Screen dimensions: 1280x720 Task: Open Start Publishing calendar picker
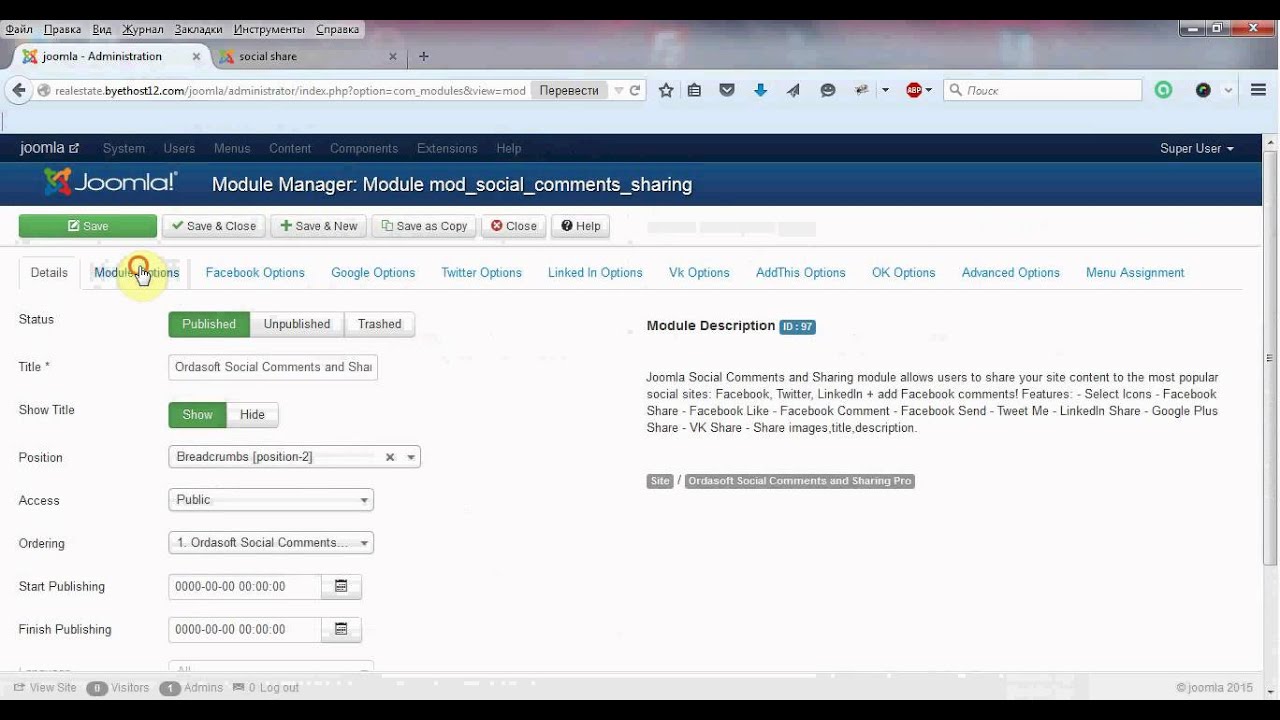(x=341, y=586)
